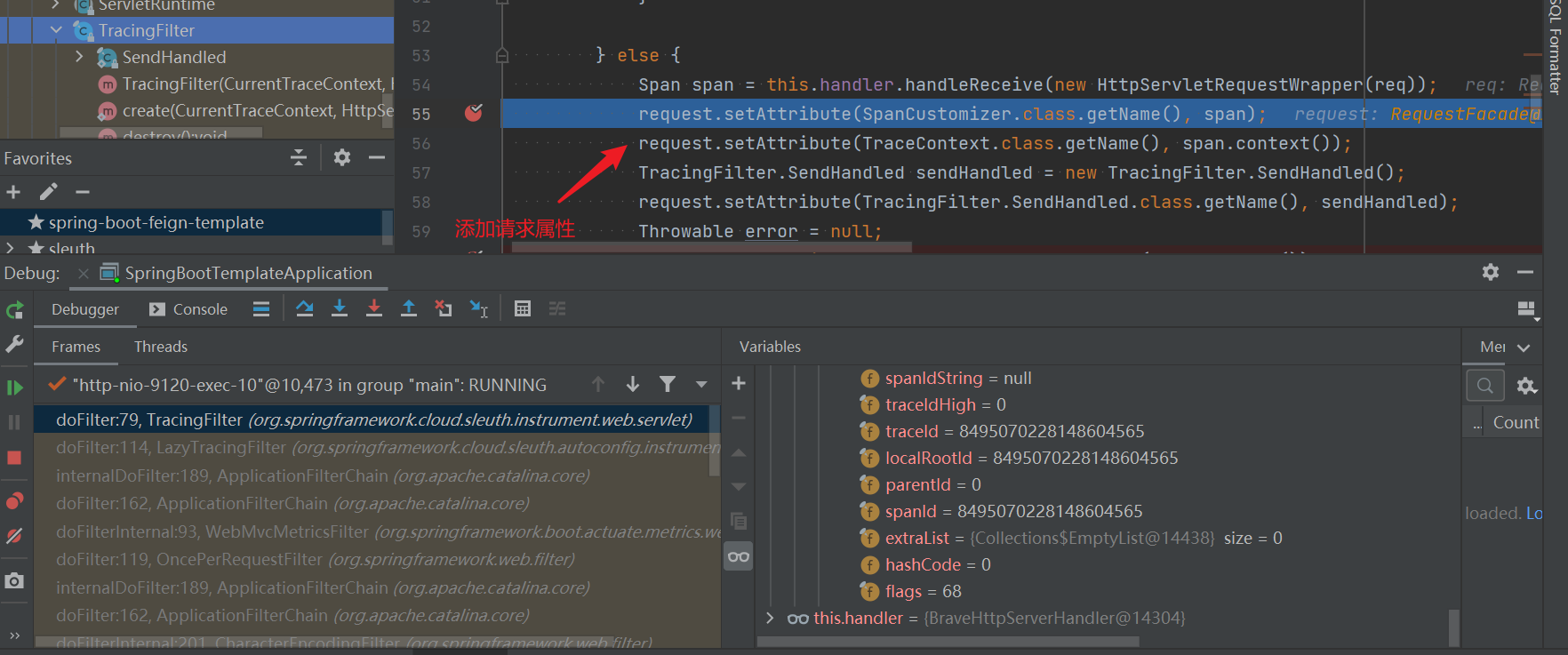This screenshot has width=1568, height=655.
Task: Open the Frames tab
Action: [76, 347]
